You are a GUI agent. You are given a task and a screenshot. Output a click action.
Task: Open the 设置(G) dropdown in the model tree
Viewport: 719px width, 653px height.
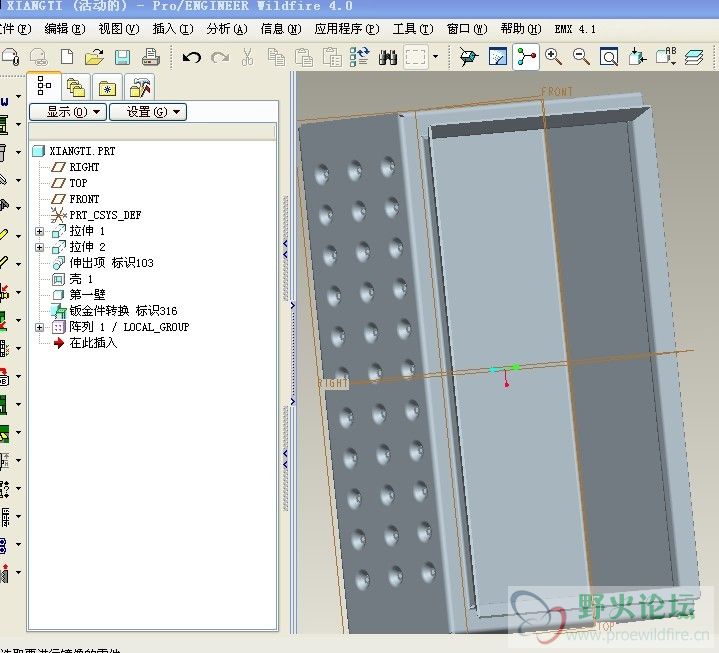tap(148, 112)
